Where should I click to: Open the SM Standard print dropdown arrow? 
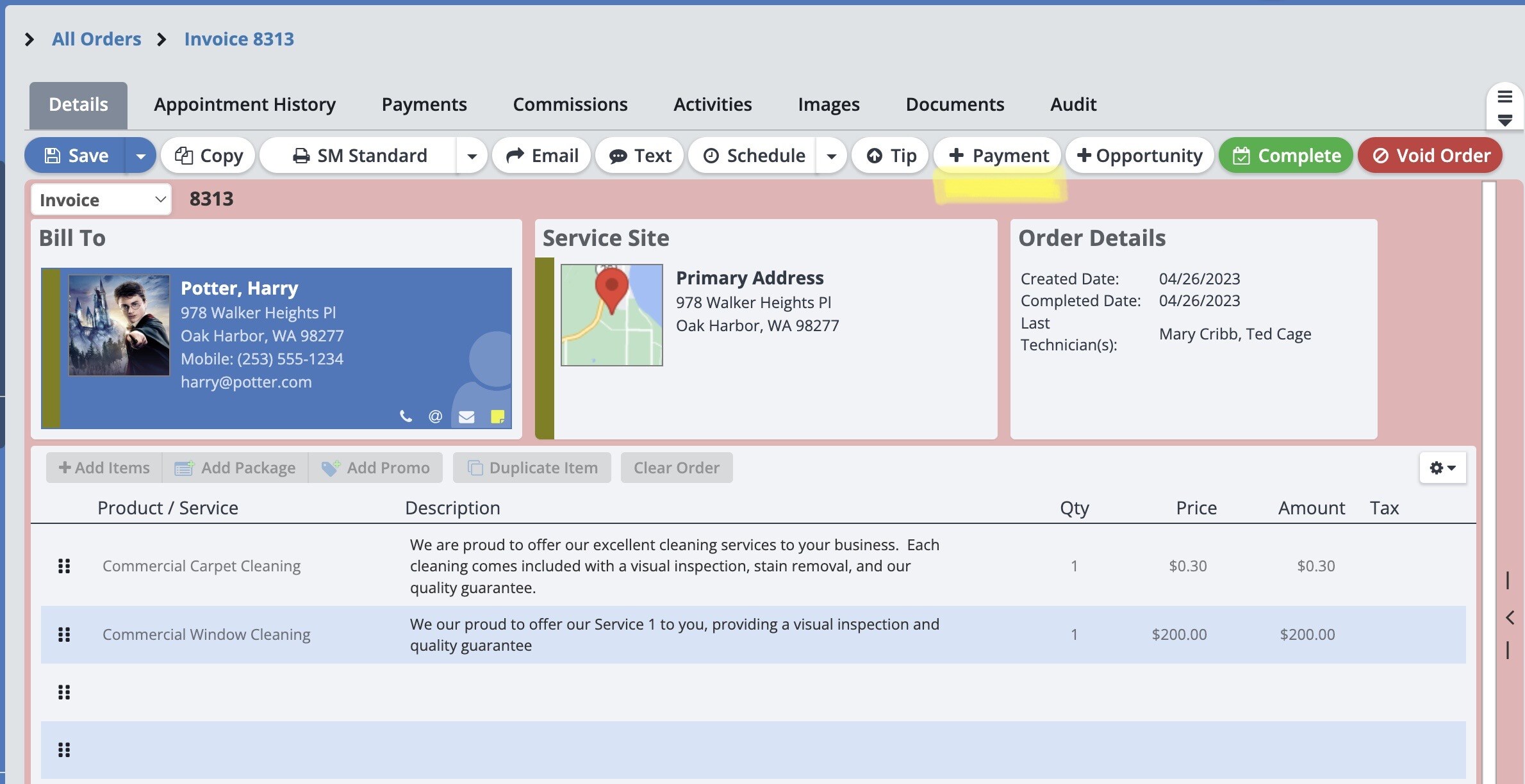pyautogui.click(x=472, y=156)
